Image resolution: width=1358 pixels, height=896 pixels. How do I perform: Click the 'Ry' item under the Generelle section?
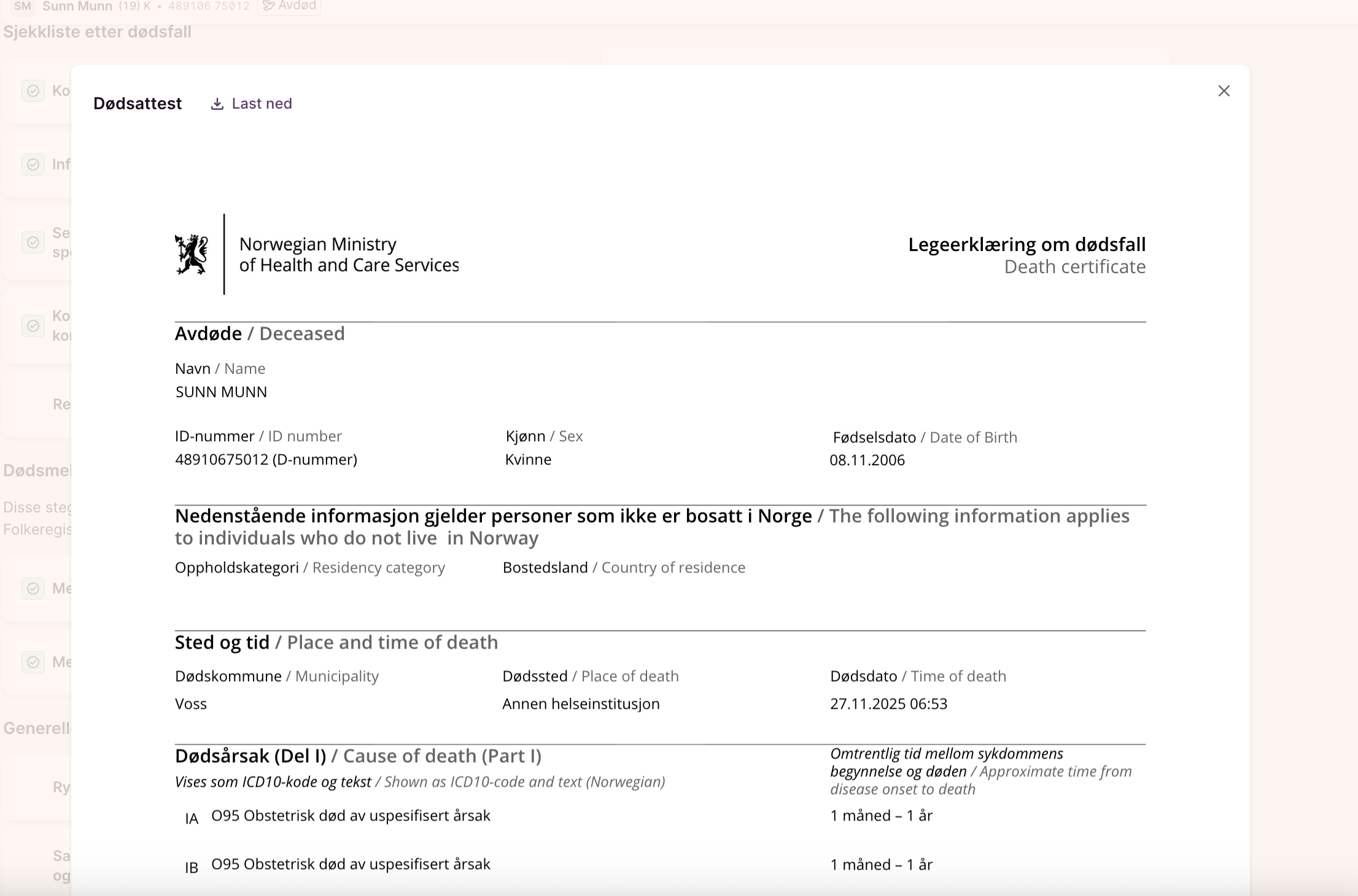coord(61,787)
